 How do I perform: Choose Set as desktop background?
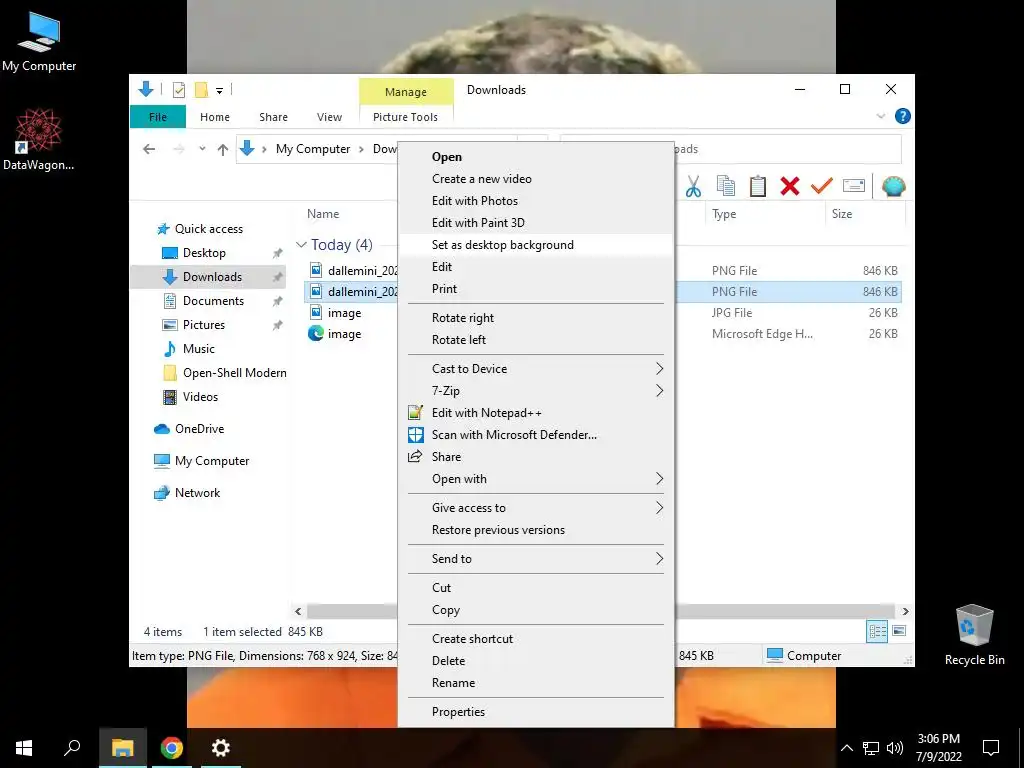tap(535, 245)
